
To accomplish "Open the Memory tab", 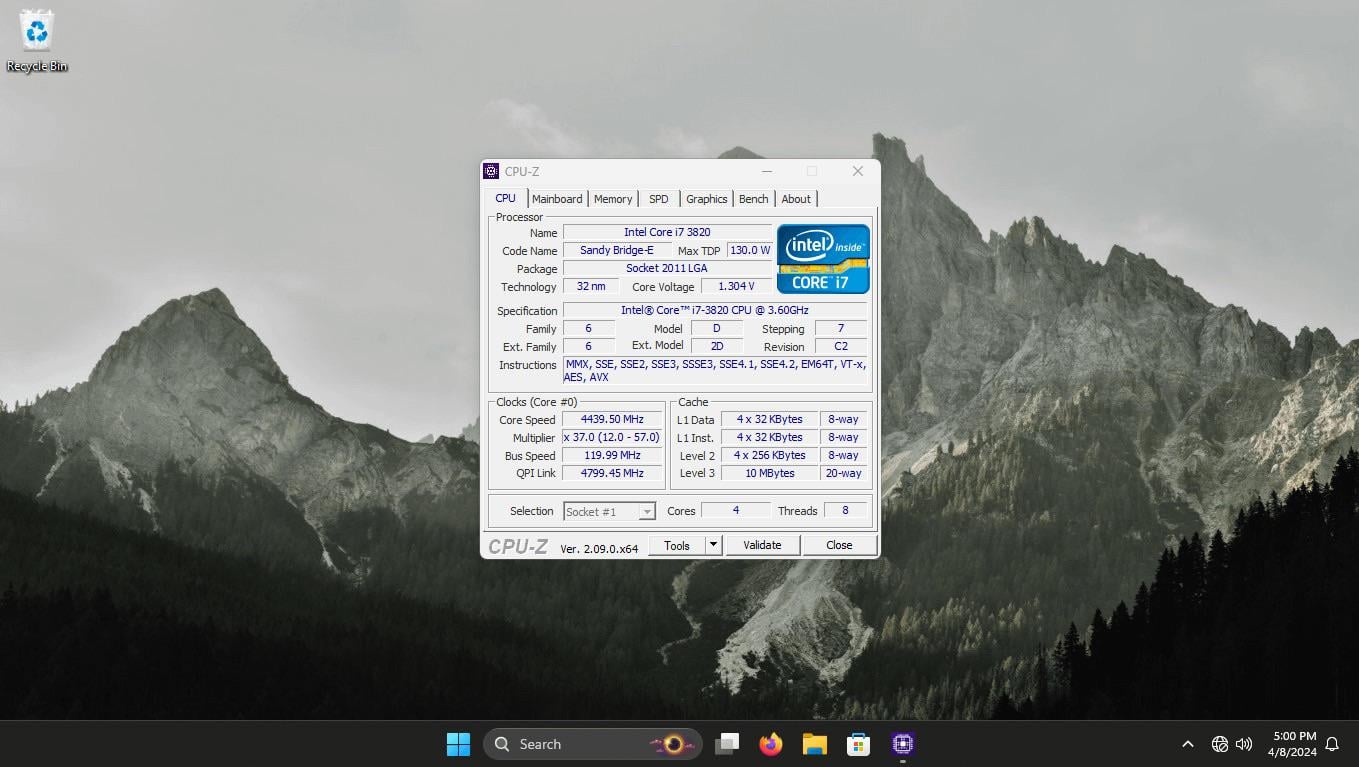I will [x=613, y=199].
